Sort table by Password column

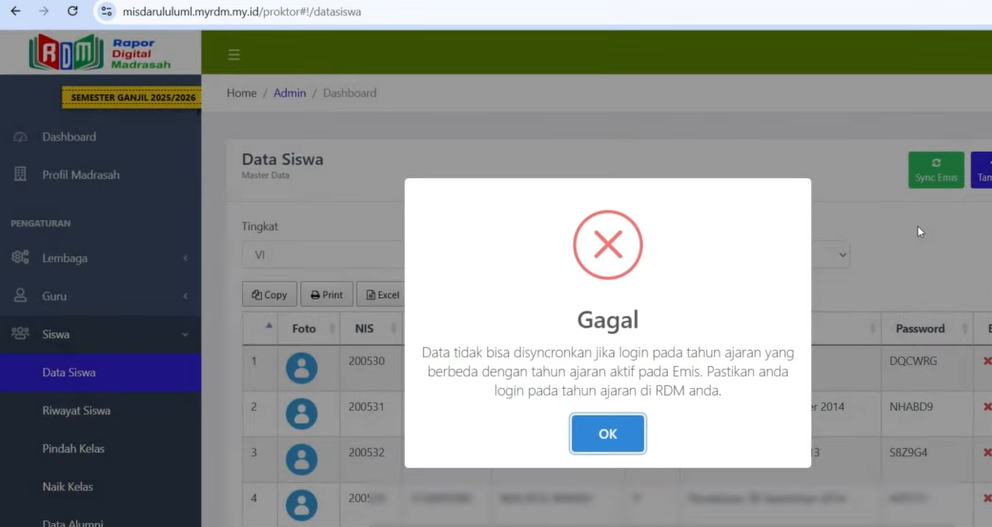tap(927, 328)
